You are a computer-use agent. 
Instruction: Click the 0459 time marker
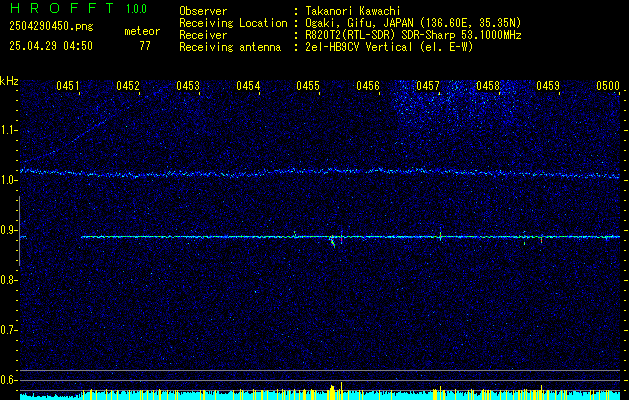548,86
